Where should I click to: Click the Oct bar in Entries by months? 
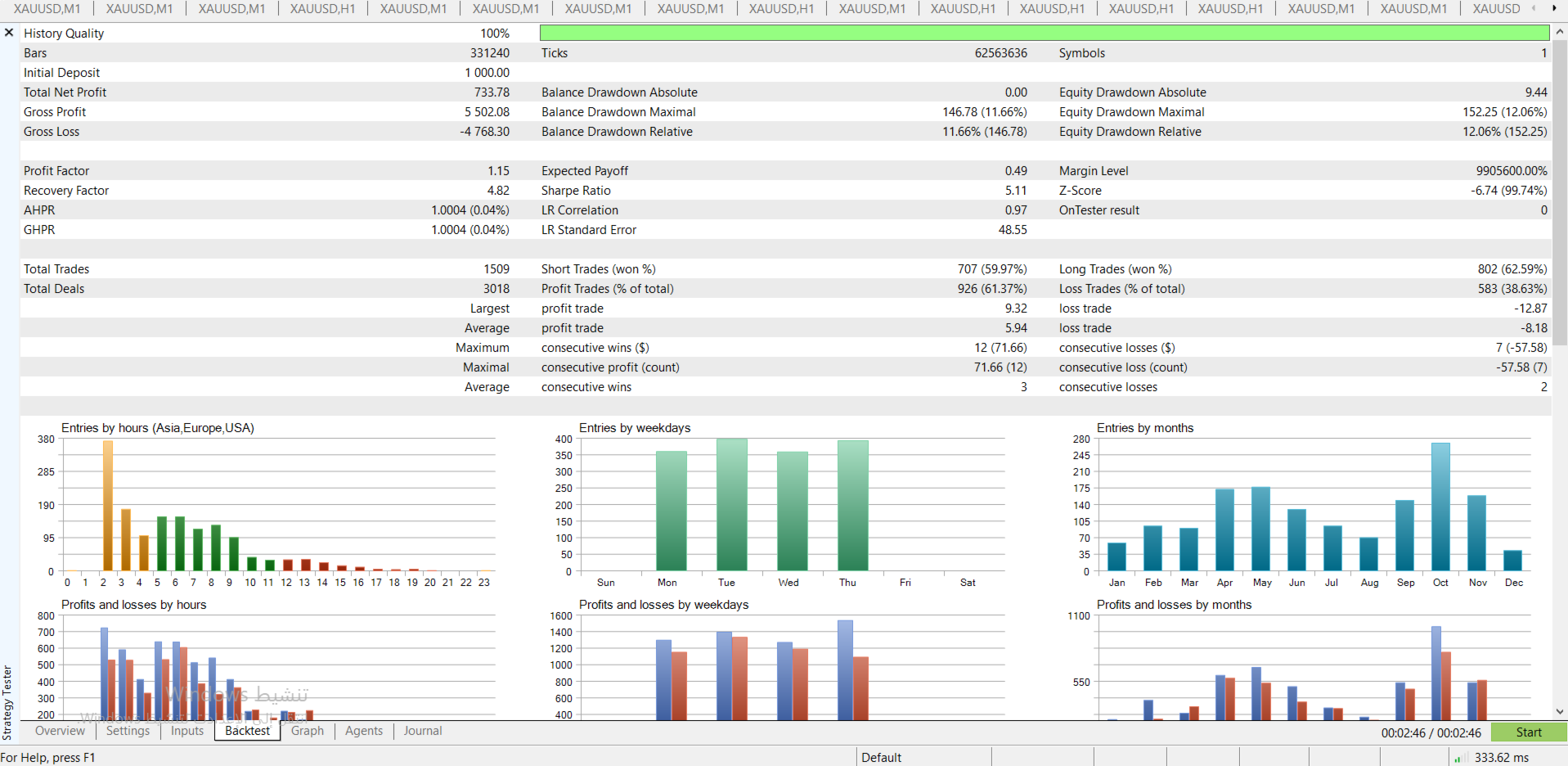[x=1440, y=507]
